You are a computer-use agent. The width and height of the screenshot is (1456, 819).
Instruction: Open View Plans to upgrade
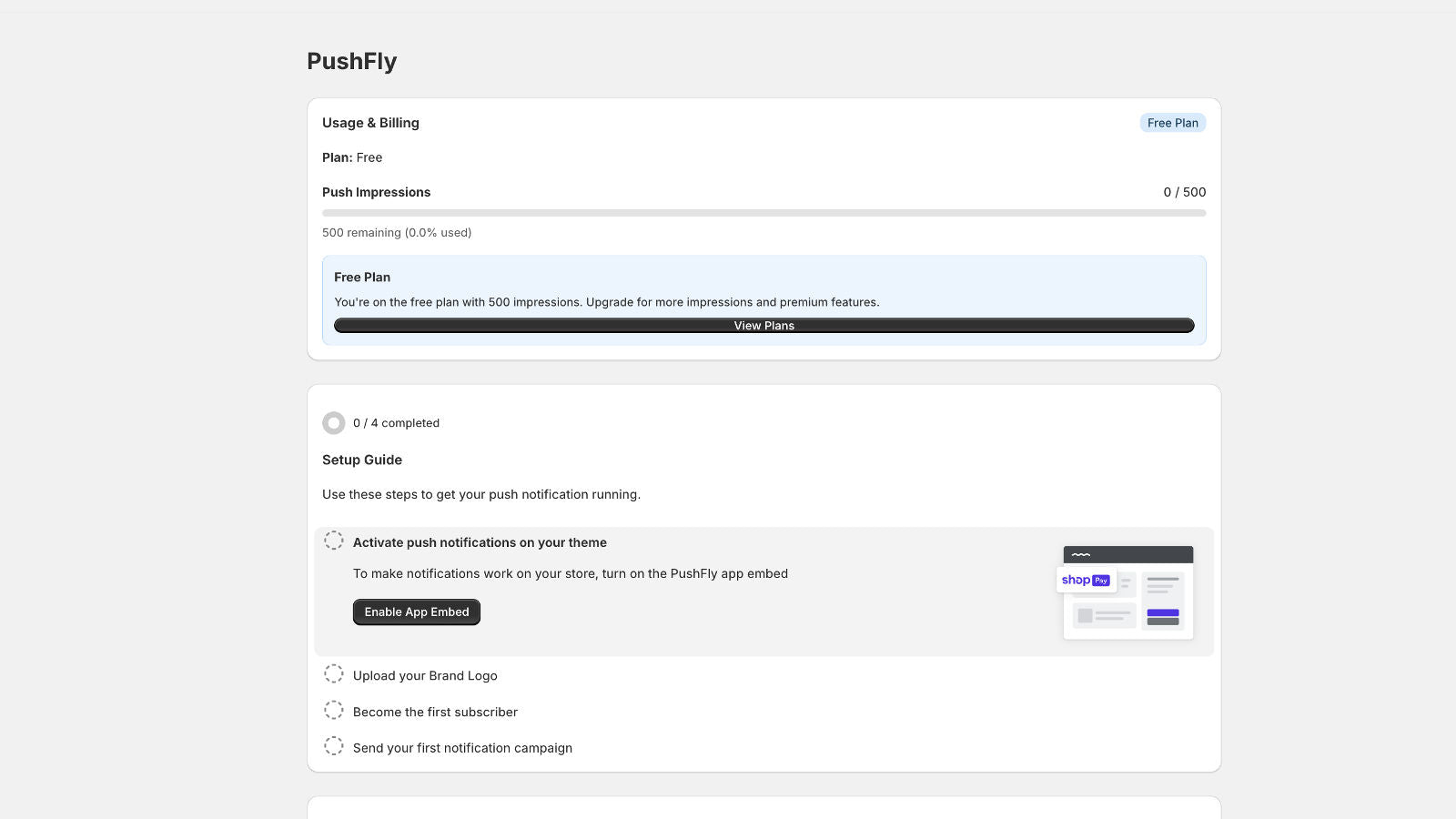764,326
